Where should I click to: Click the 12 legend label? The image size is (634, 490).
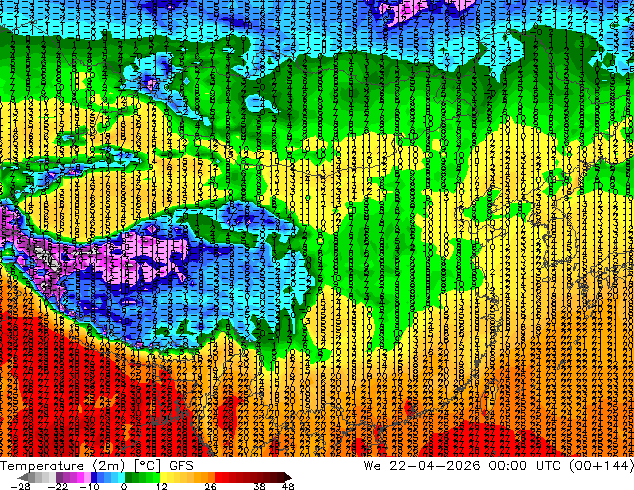[162, 486]
